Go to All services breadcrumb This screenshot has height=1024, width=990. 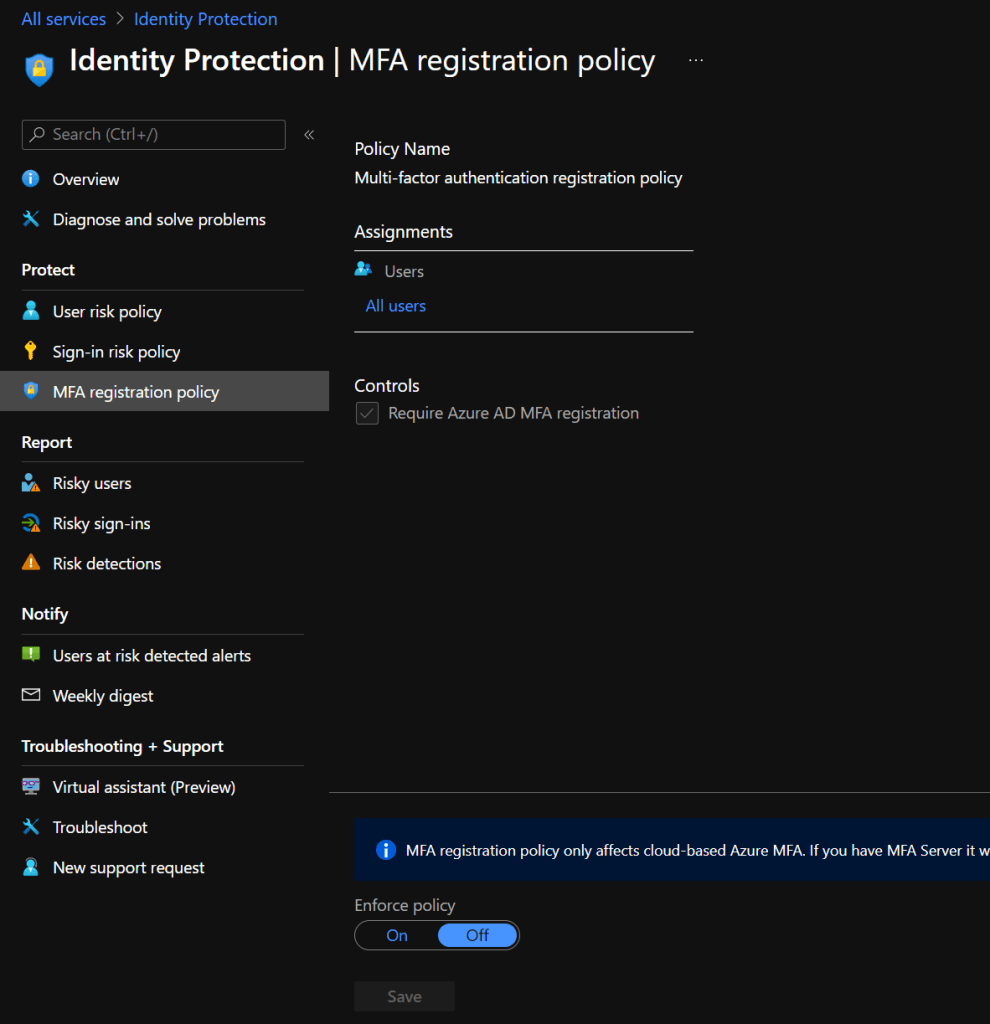coord(64,19)
